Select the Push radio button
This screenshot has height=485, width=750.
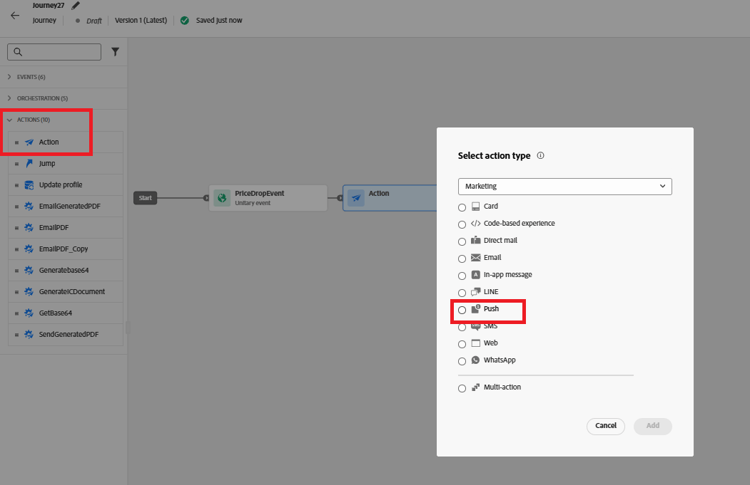(462, 310)
